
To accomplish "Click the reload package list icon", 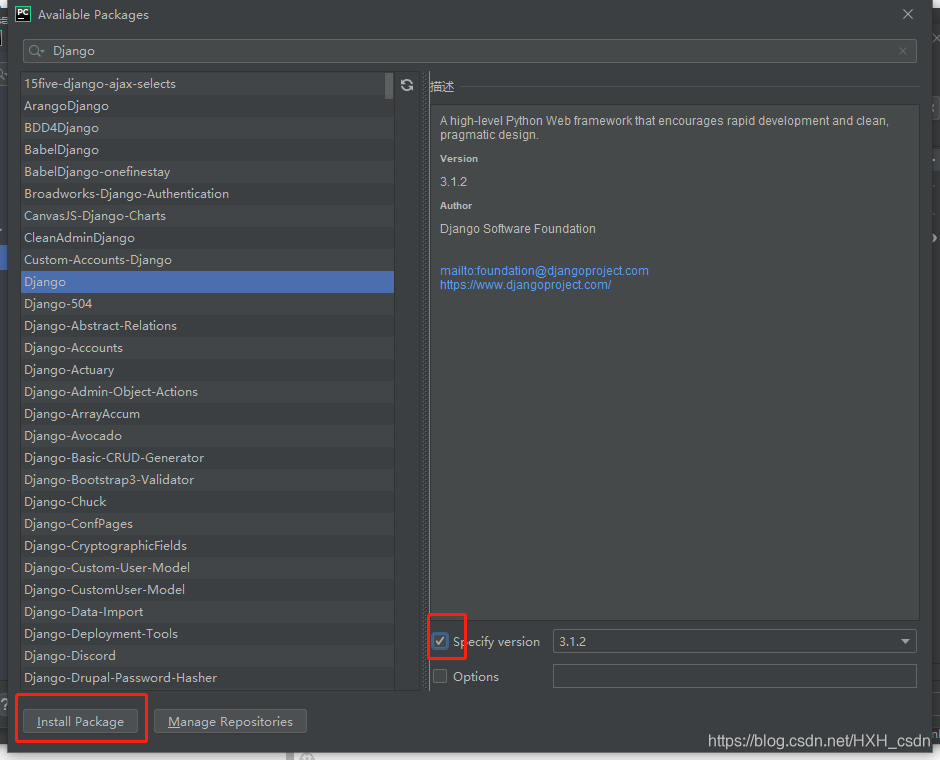I will tap(407, 85).
